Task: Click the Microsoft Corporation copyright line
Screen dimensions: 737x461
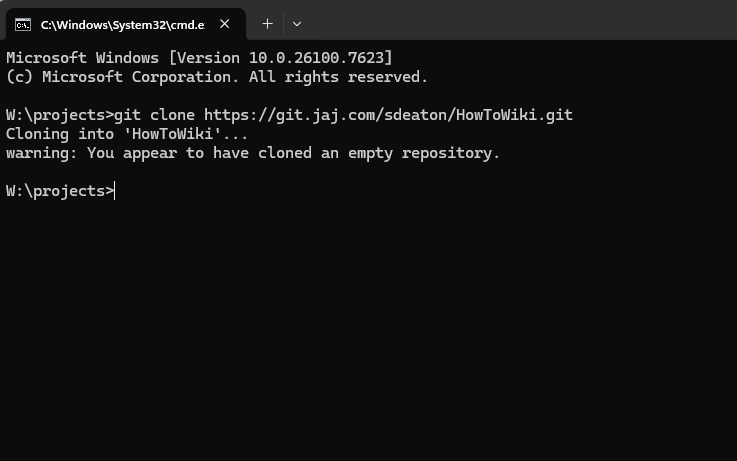Action: (x=216, y=77)
